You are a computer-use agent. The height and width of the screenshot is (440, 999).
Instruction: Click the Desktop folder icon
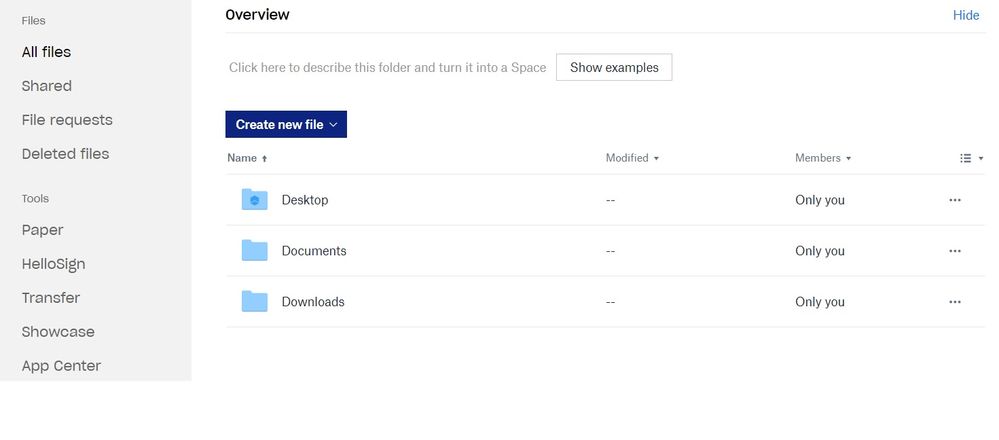tap(254, 200)
